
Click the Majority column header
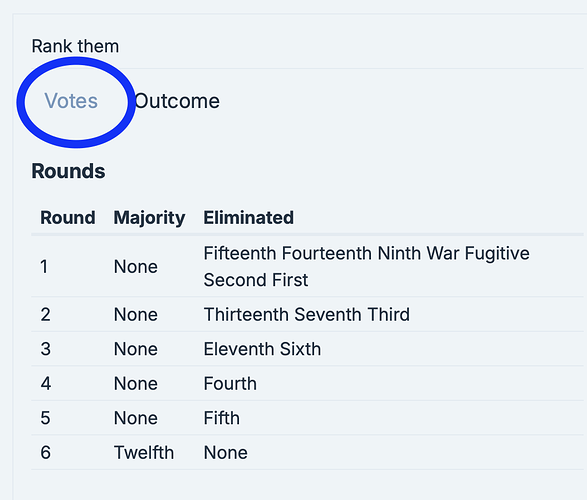point(149,218)
